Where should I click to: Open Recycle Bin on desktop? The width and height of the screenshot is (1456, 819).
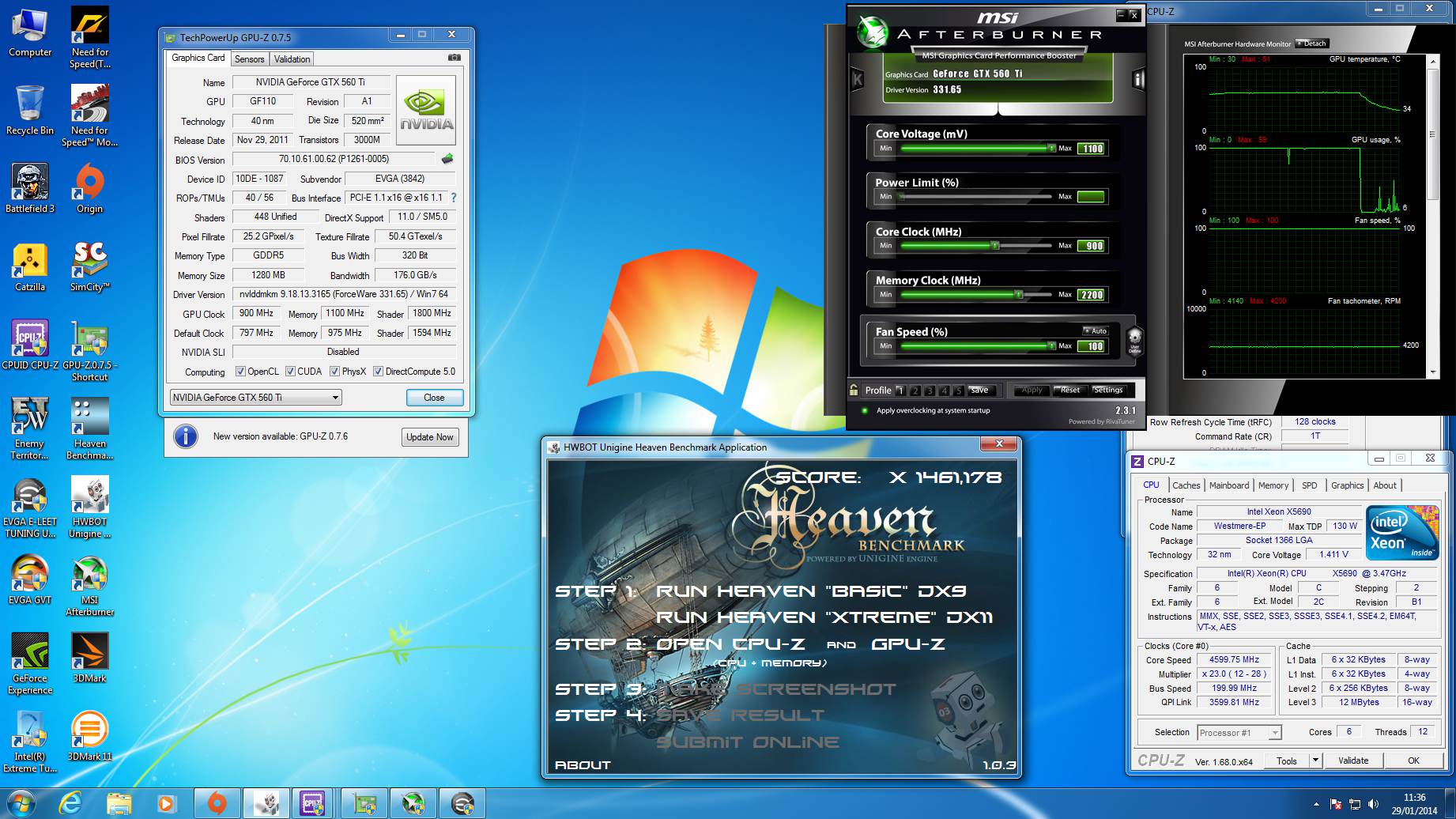pyautogui.click(x=30, y=110)
